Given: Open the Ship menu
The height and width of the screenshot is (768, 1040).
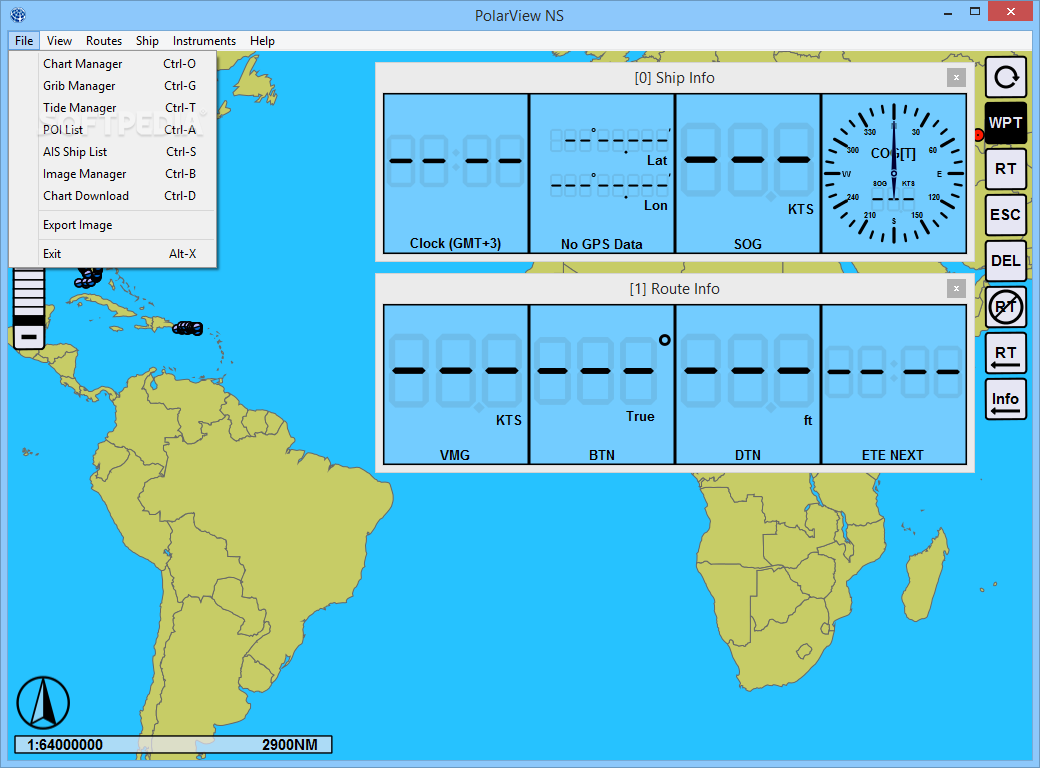Looking at the screenshot, I should pos(147,40).
